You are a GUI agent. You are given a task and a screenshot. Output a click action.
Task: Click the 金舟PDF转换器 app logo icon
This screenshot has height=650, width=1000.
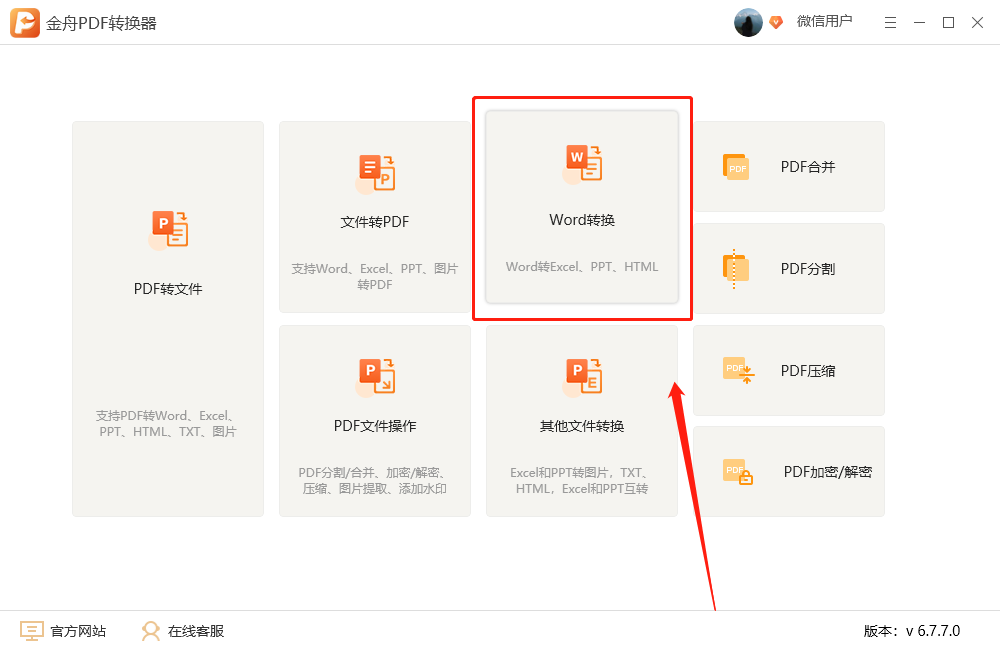25,23
